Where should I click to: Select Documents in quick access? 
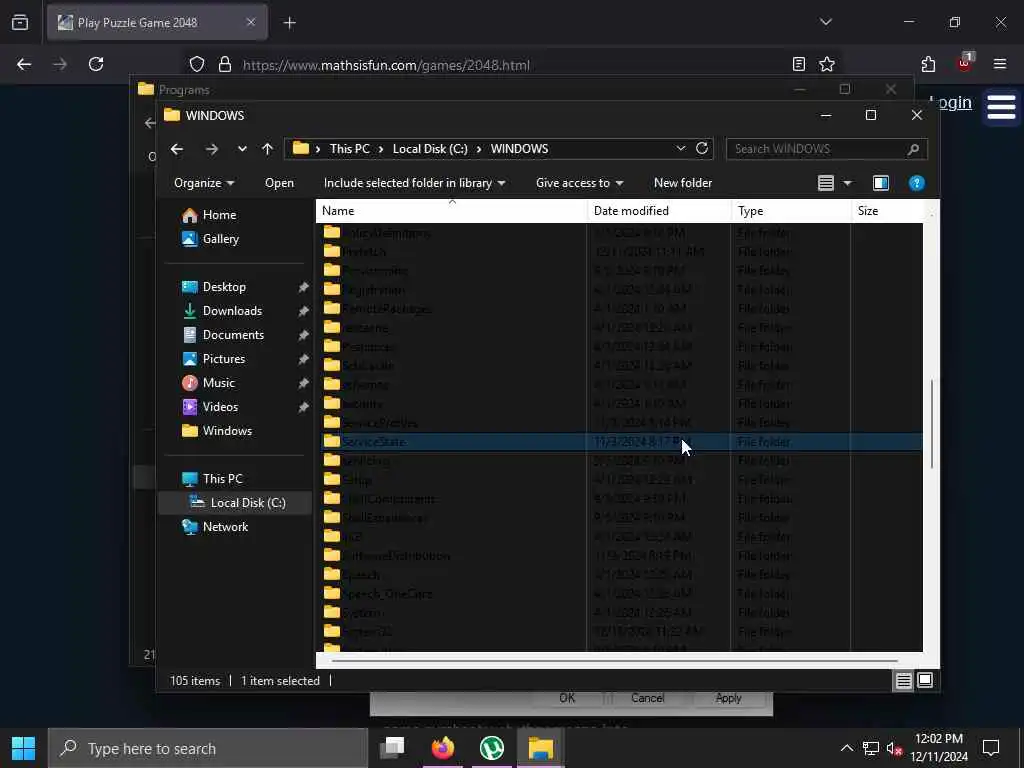(x=233, y=335)
